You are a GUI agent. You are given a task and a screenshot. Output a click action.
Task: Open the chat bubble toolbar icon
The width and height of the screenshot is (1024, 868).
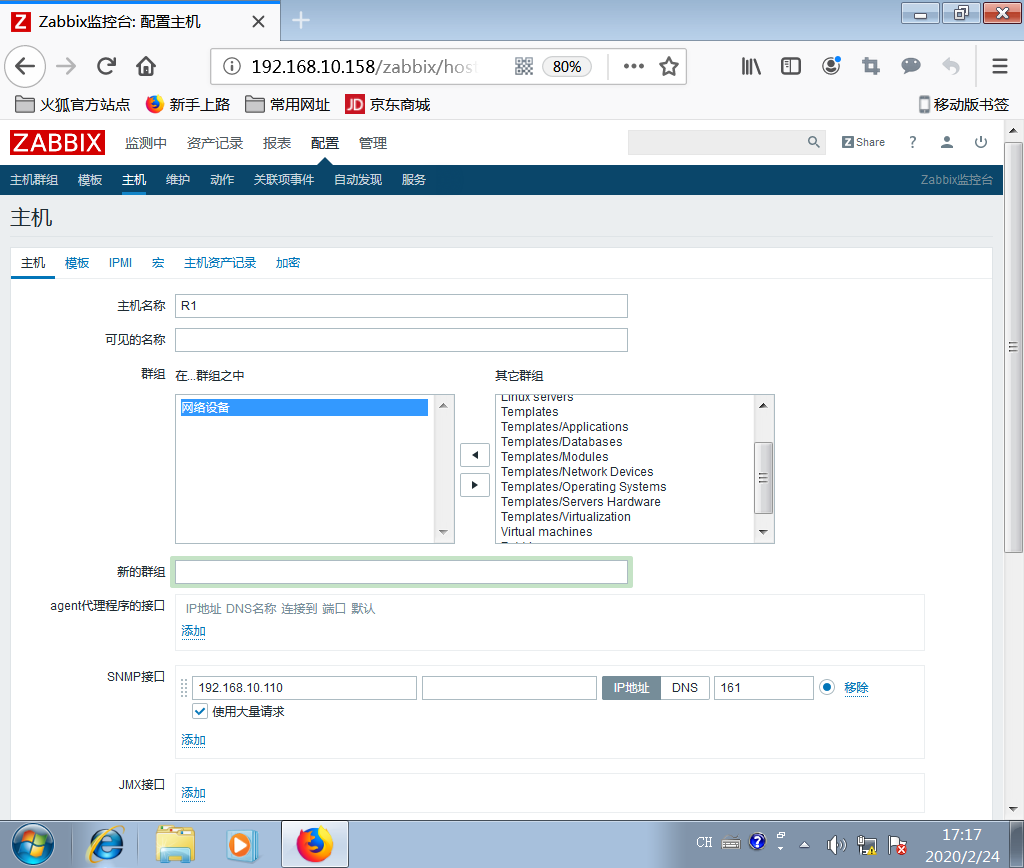tap(910, 66)
